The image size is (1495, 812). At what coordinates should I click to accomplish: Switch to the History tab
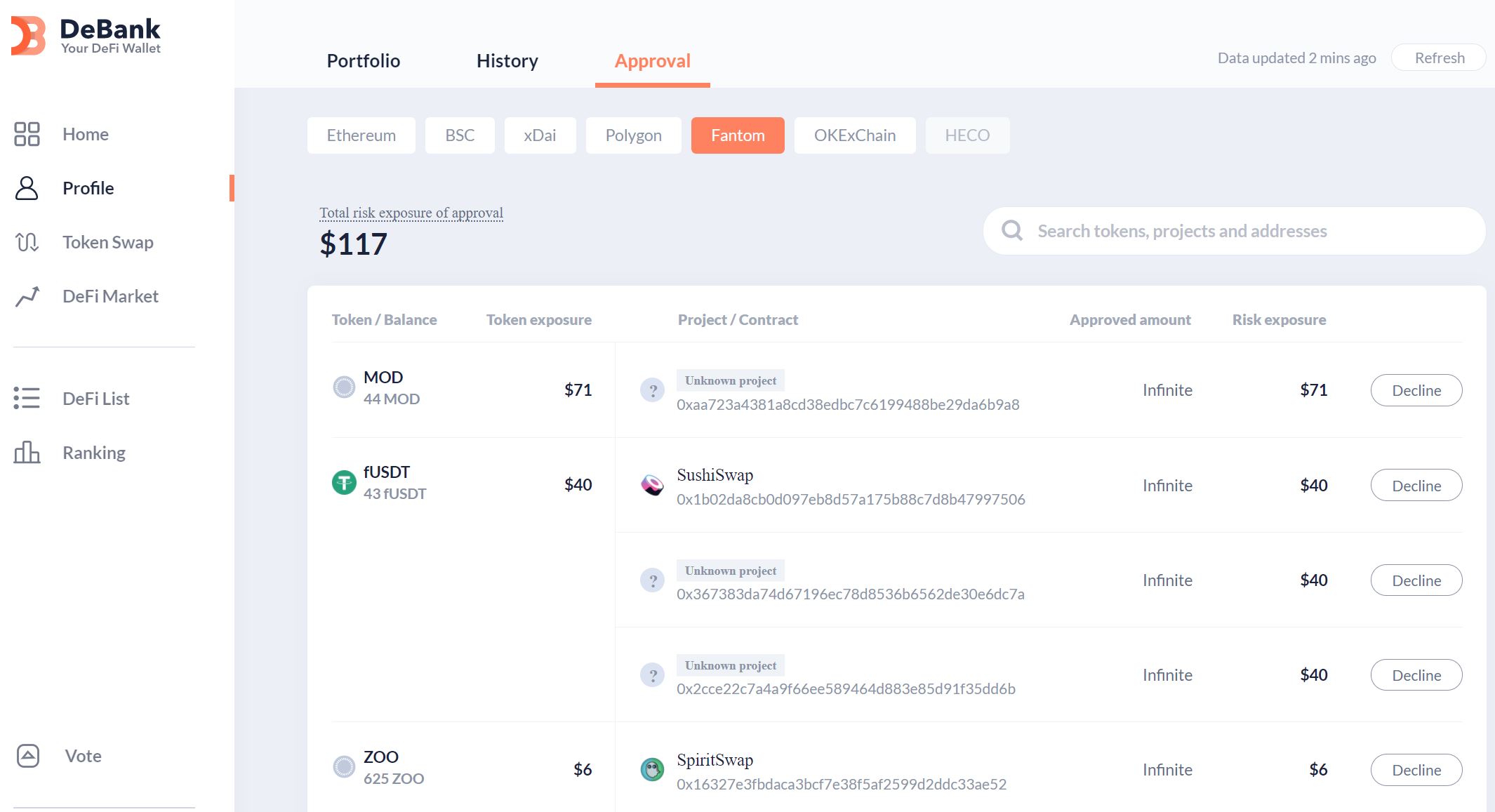(507, 61)
